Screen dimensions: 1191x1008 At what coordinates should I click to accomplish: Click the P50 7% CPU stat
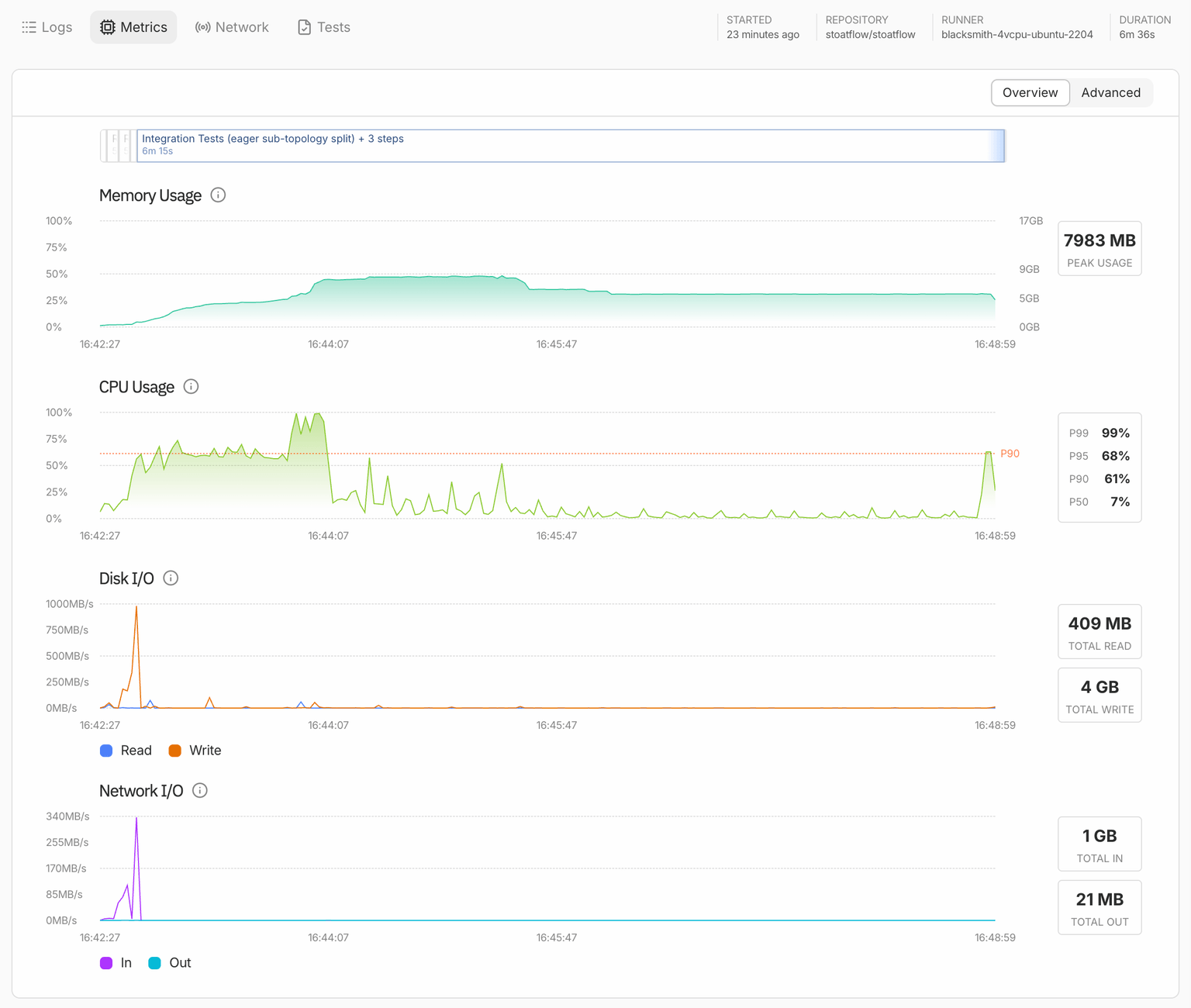1100,502
